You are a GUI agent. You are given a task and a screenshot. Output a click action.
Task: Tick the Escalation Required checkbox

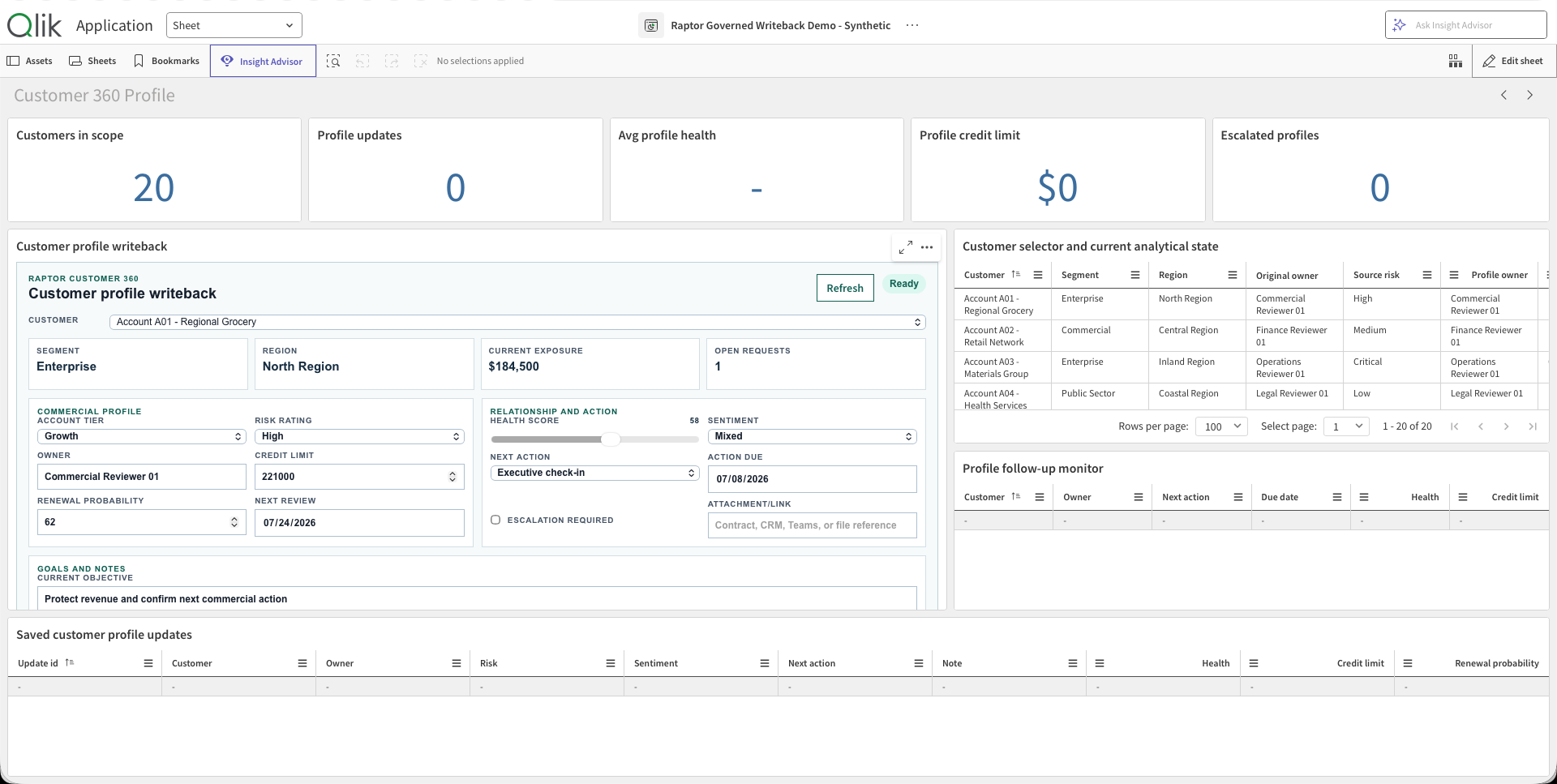point(495,520)
